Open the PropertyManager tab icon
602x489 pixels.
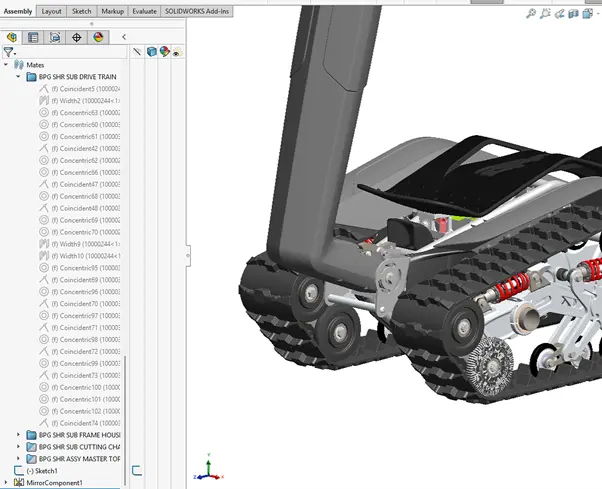pyautogui.click(x=33, y=37)
